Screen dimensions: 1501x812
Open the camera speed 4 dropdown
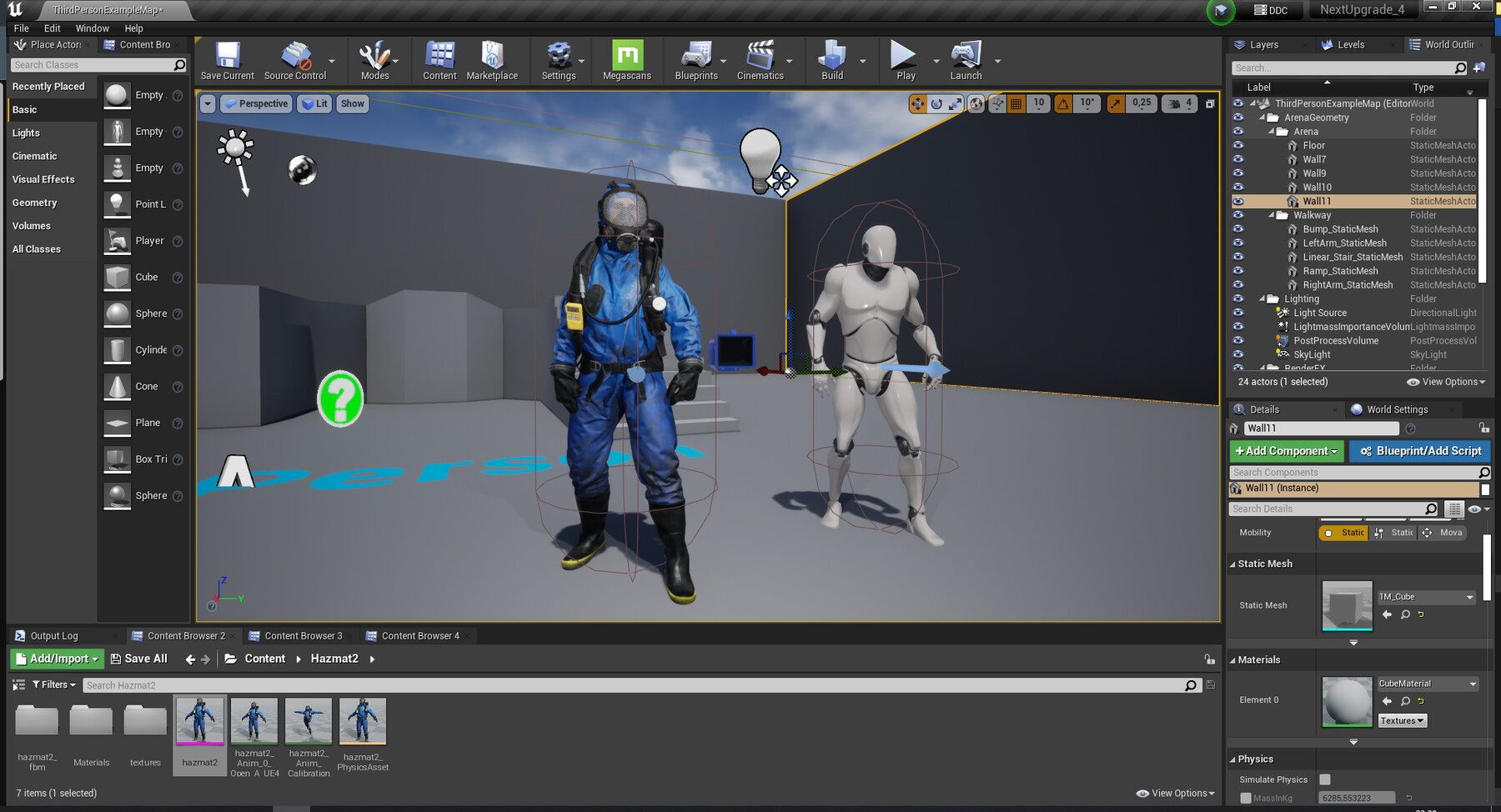[1181, 103]
